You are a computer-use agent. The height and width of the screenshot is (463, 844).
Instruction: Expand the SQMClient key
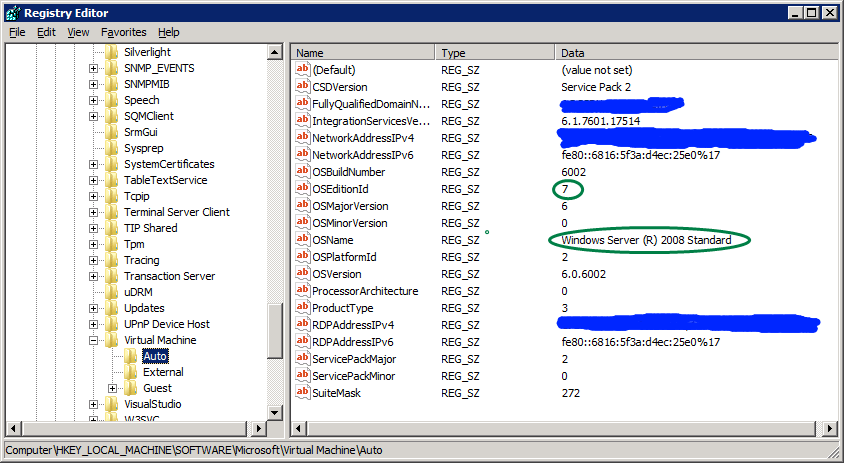pyautogui.click(x=94, y=116)
